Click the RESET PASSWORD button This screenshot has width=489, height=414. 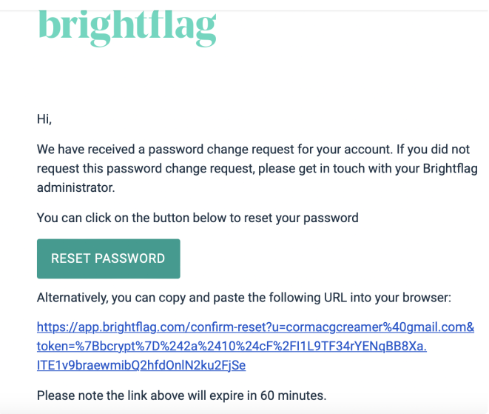tap(108, 258)
